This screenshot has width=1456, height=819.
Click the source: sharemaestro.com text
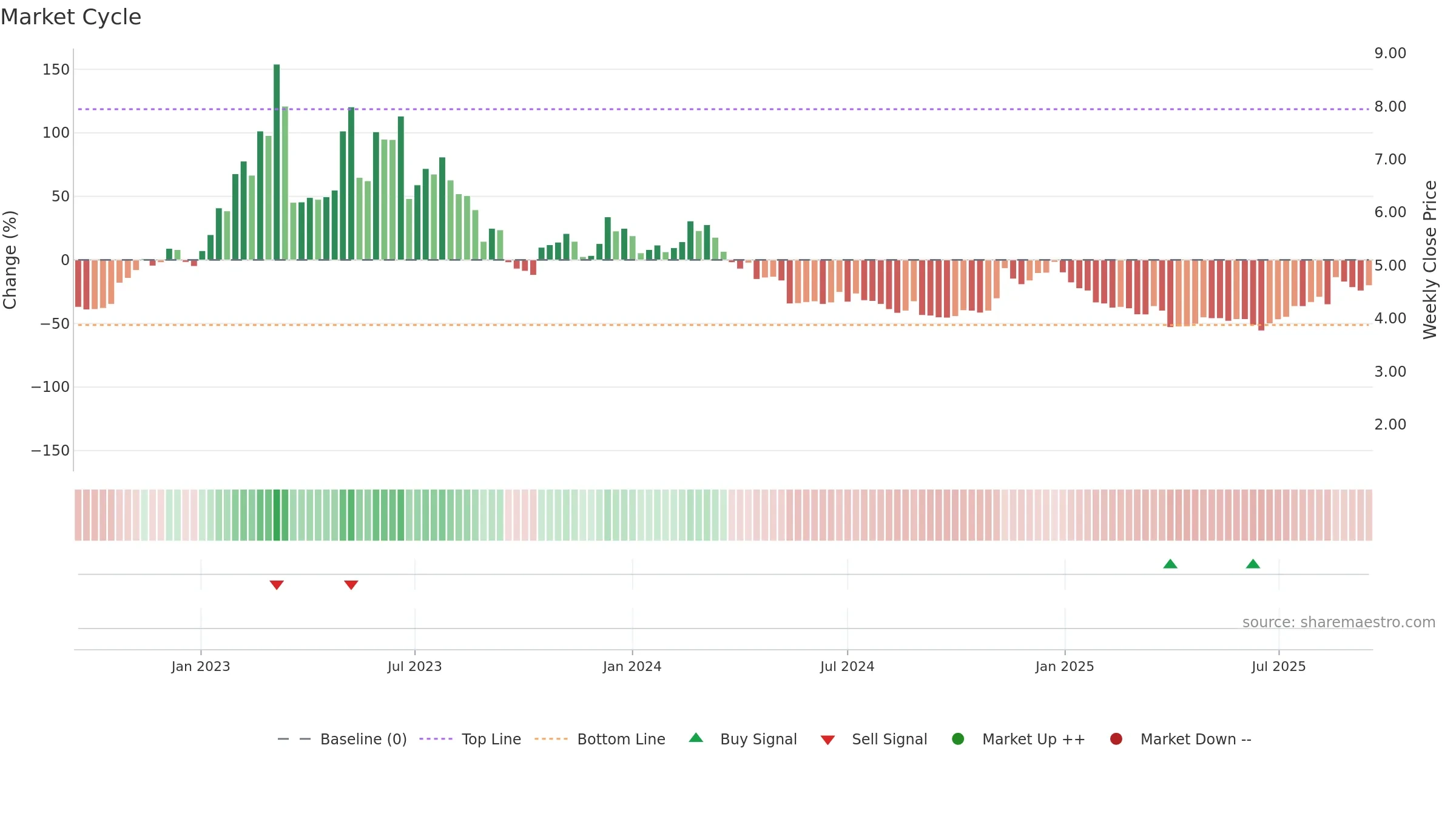click(x=1339, y=622)
